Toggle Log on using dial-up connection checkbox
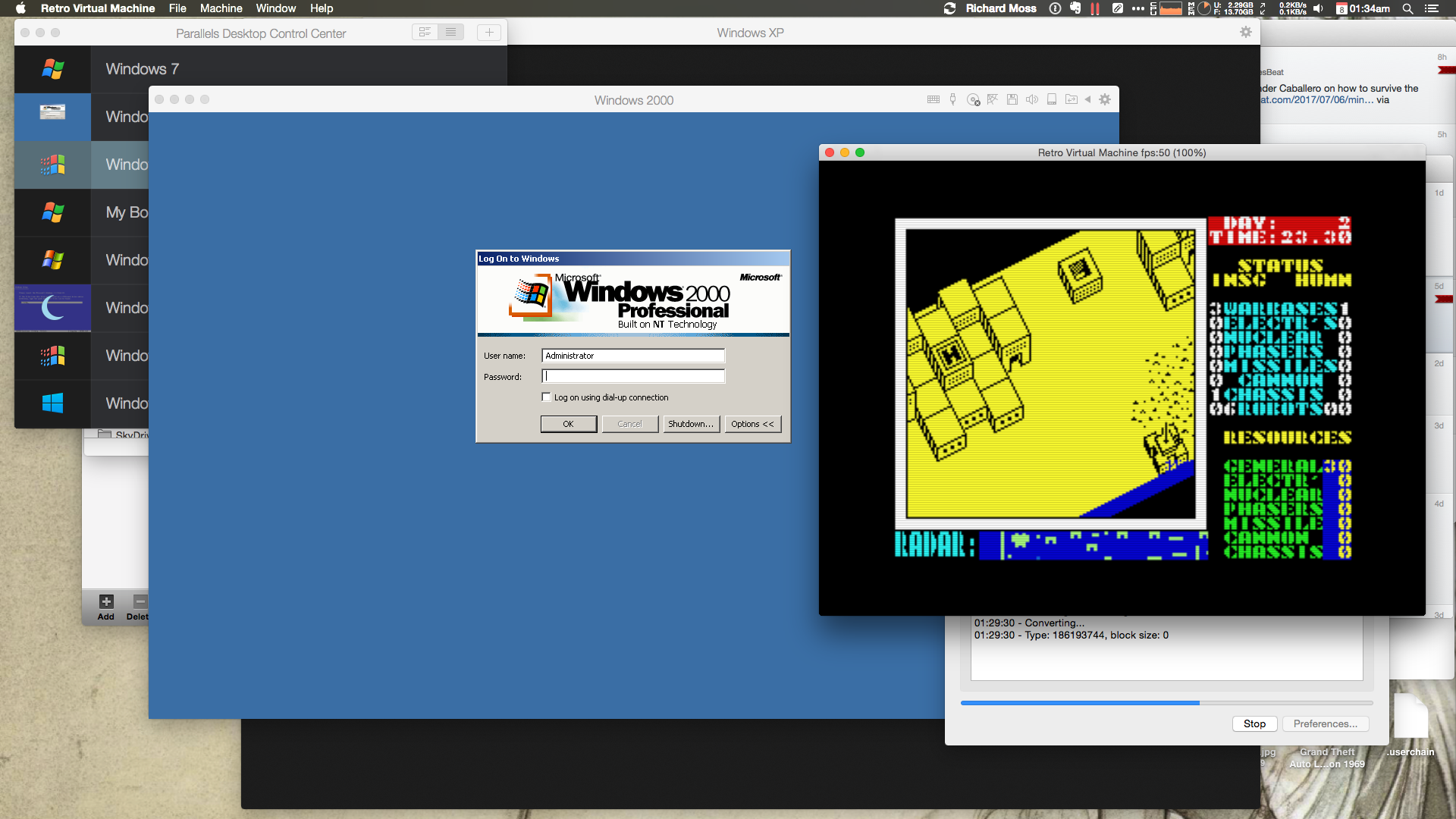The width and height of the screenshot is (1456, 819). coord(546,397)
